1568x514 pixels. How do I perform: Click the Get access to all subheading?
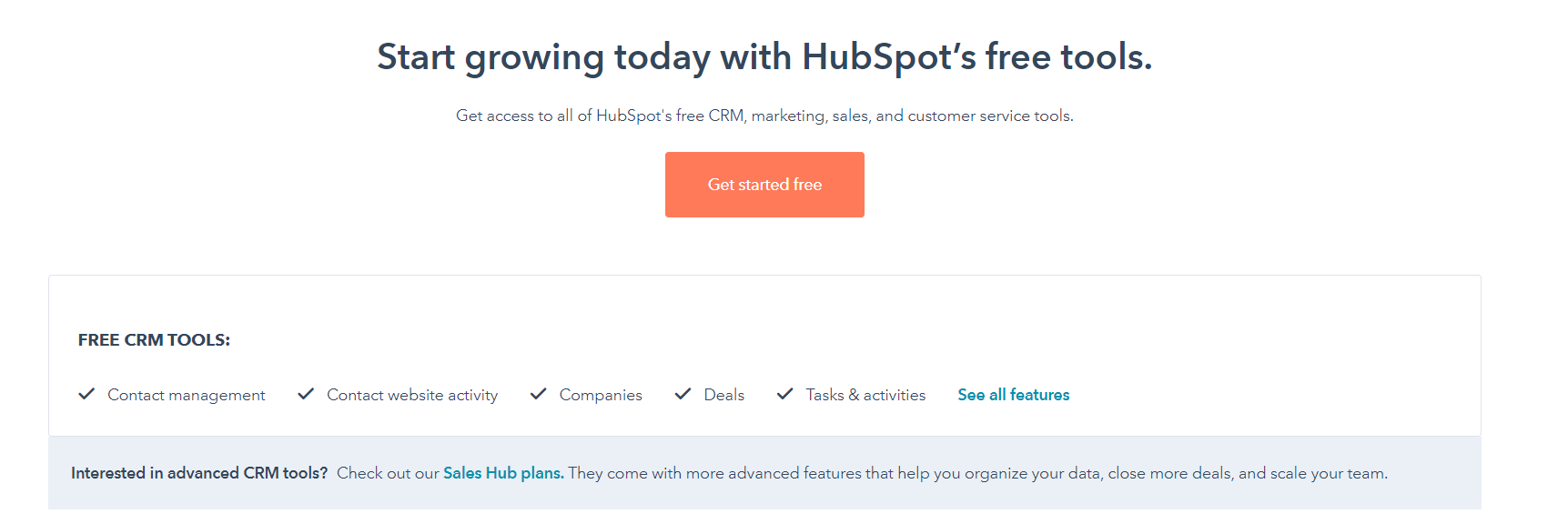click(x=764, y=116)
